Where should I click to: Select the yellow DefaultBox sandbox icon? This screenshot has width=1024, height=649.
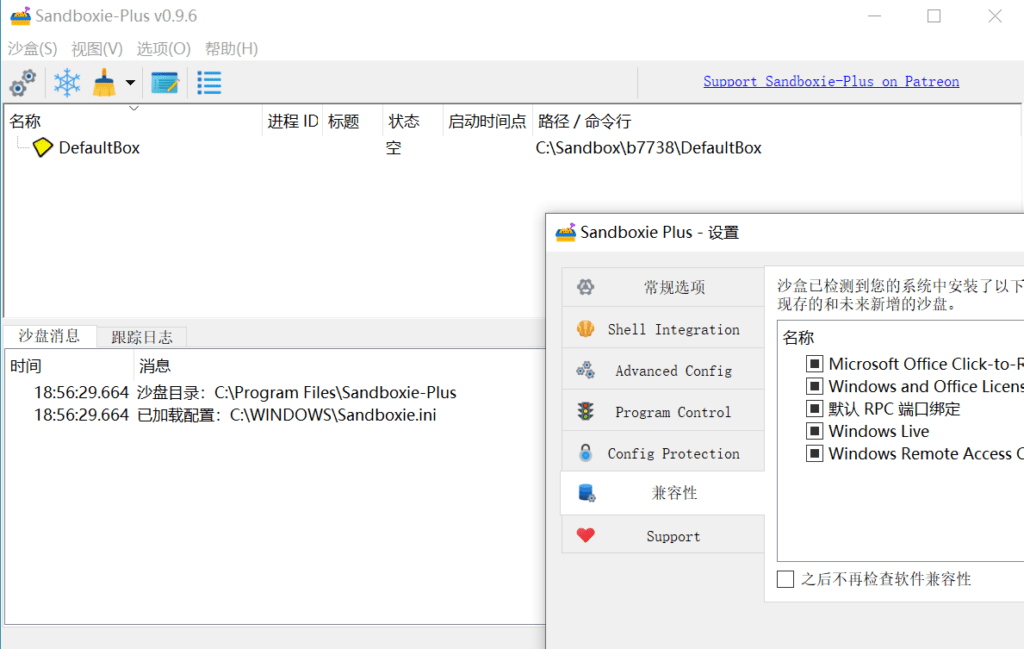(x=43, y=148)
